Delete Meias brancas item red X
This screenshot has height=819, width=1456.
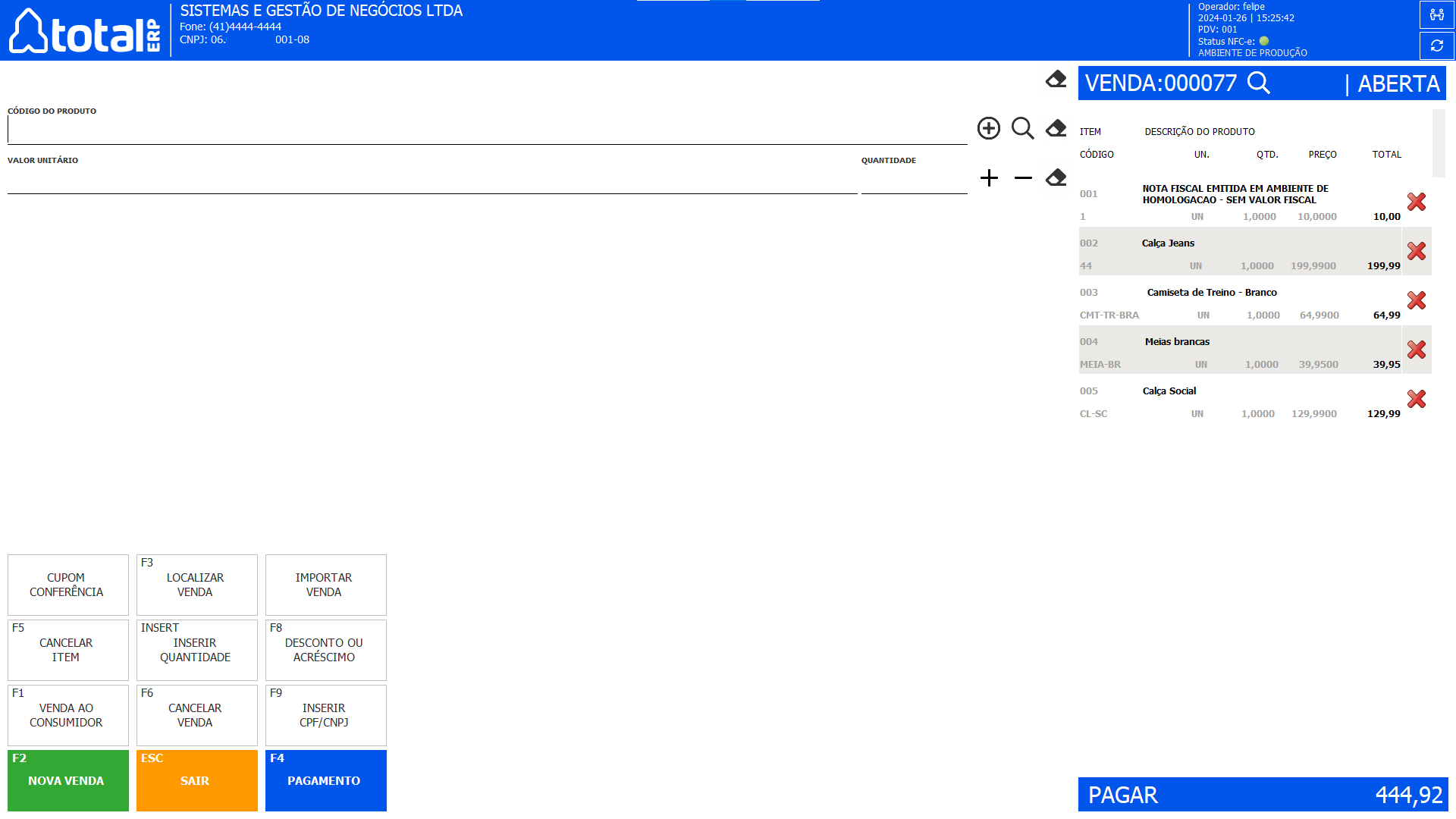tap(1416, 350)
